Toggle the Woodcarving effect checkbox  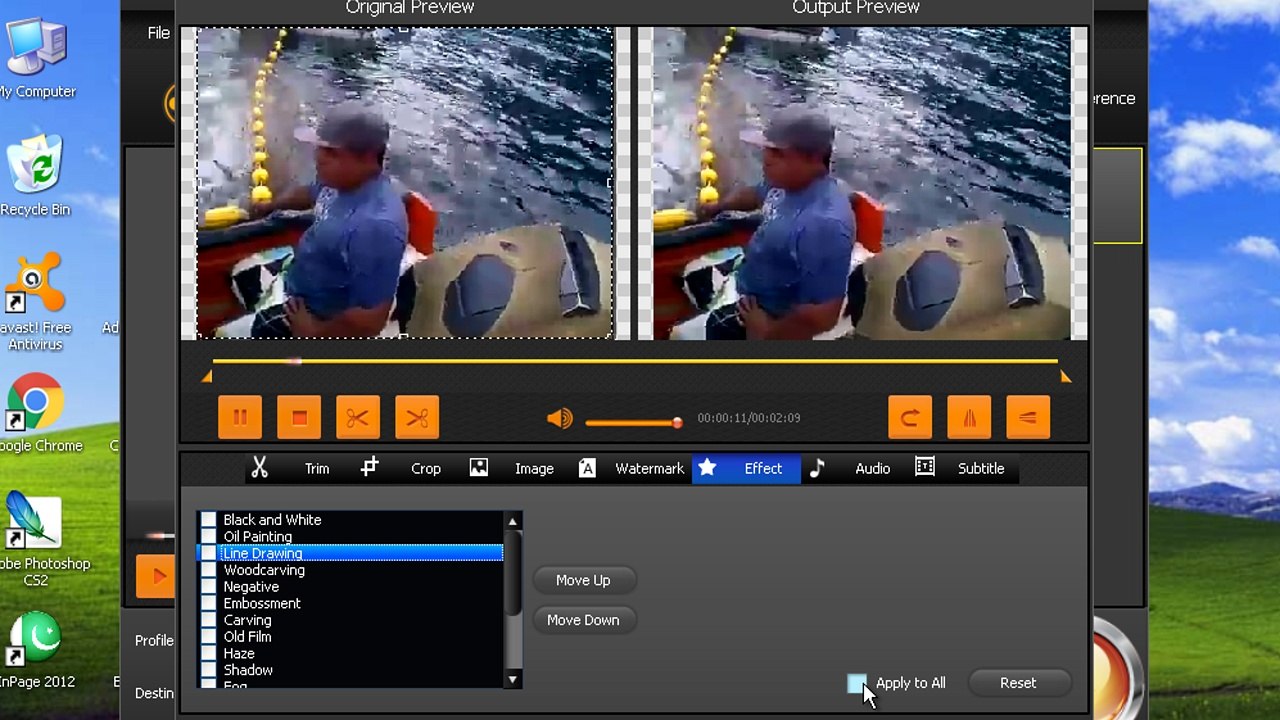pos(208,570)
